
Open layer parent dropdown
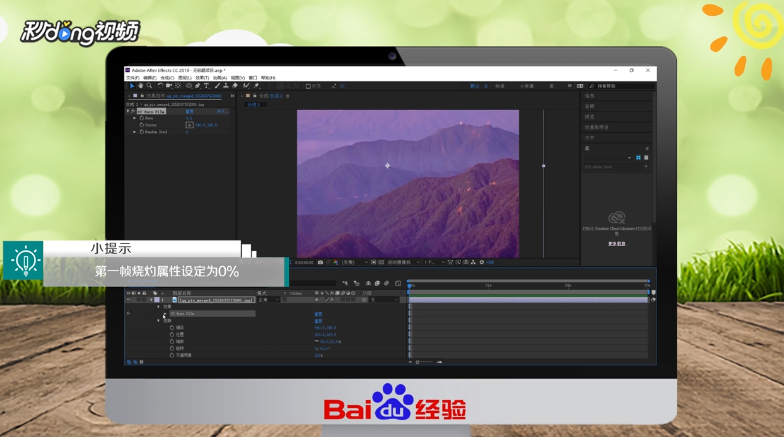(384, 300)
